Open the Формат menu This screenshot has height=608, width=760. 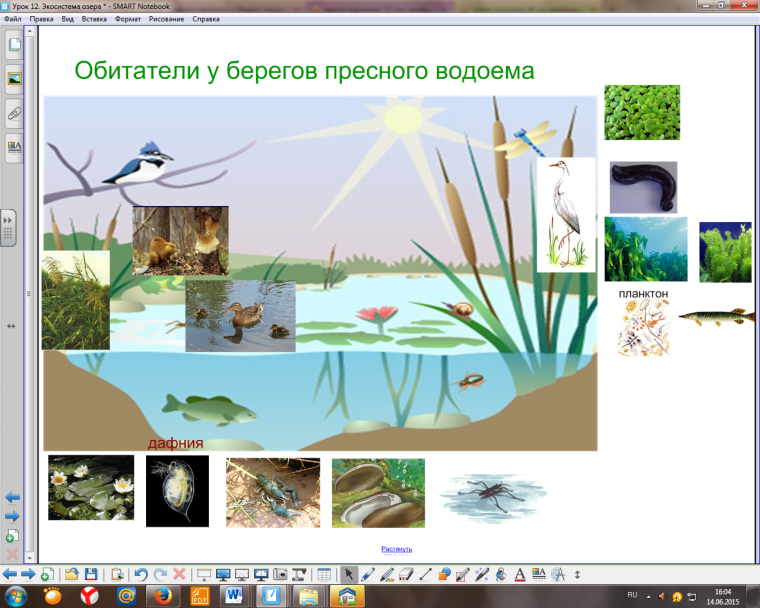coord(128,19)
